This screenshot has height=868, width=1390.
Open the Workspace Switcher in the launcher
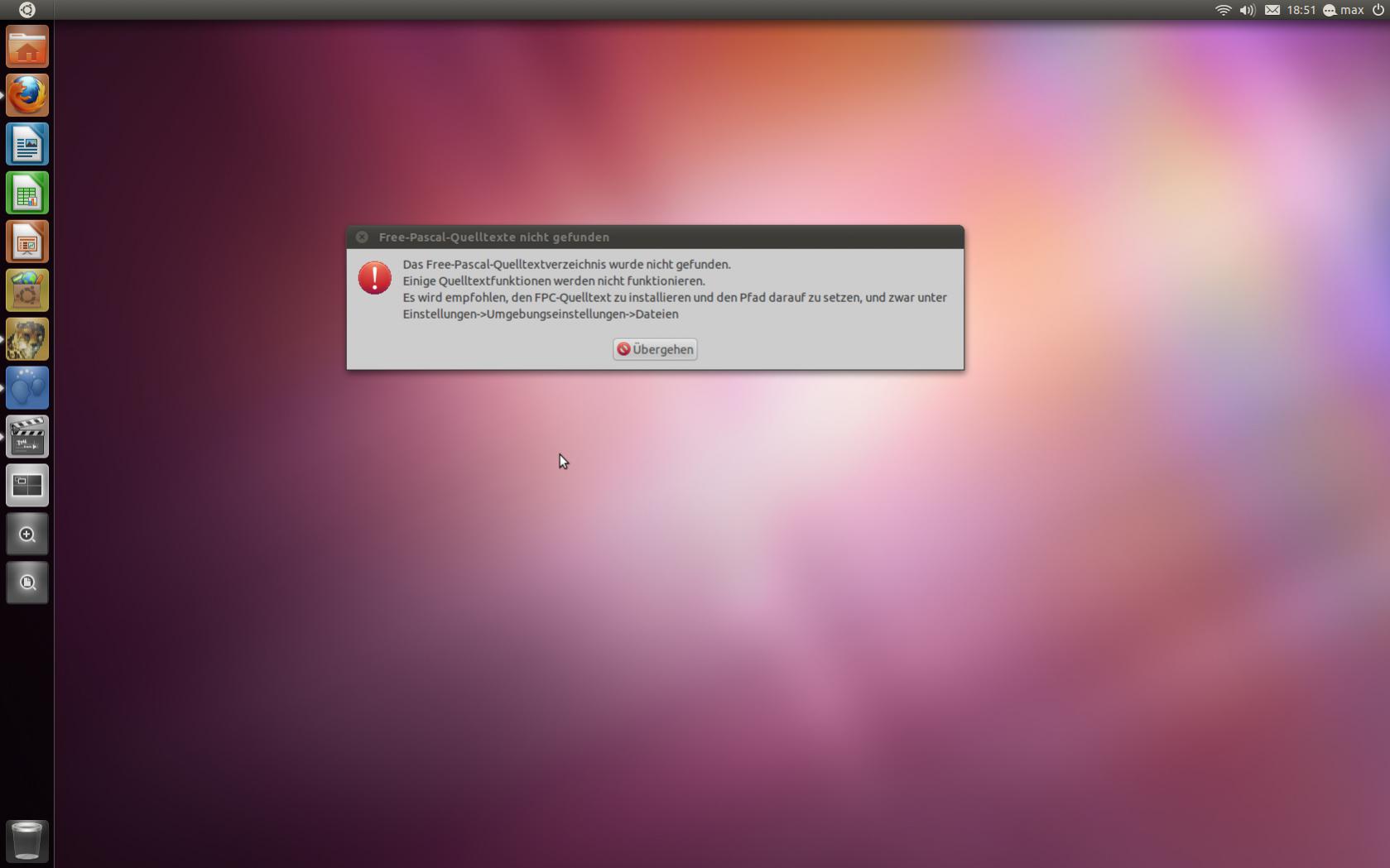pos(27,486)
